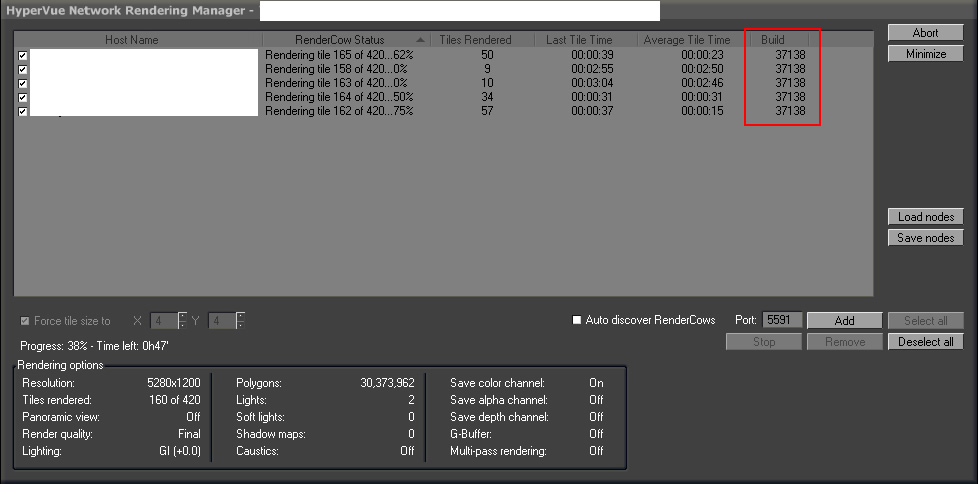Click the tile size X field

pos(164,321)
